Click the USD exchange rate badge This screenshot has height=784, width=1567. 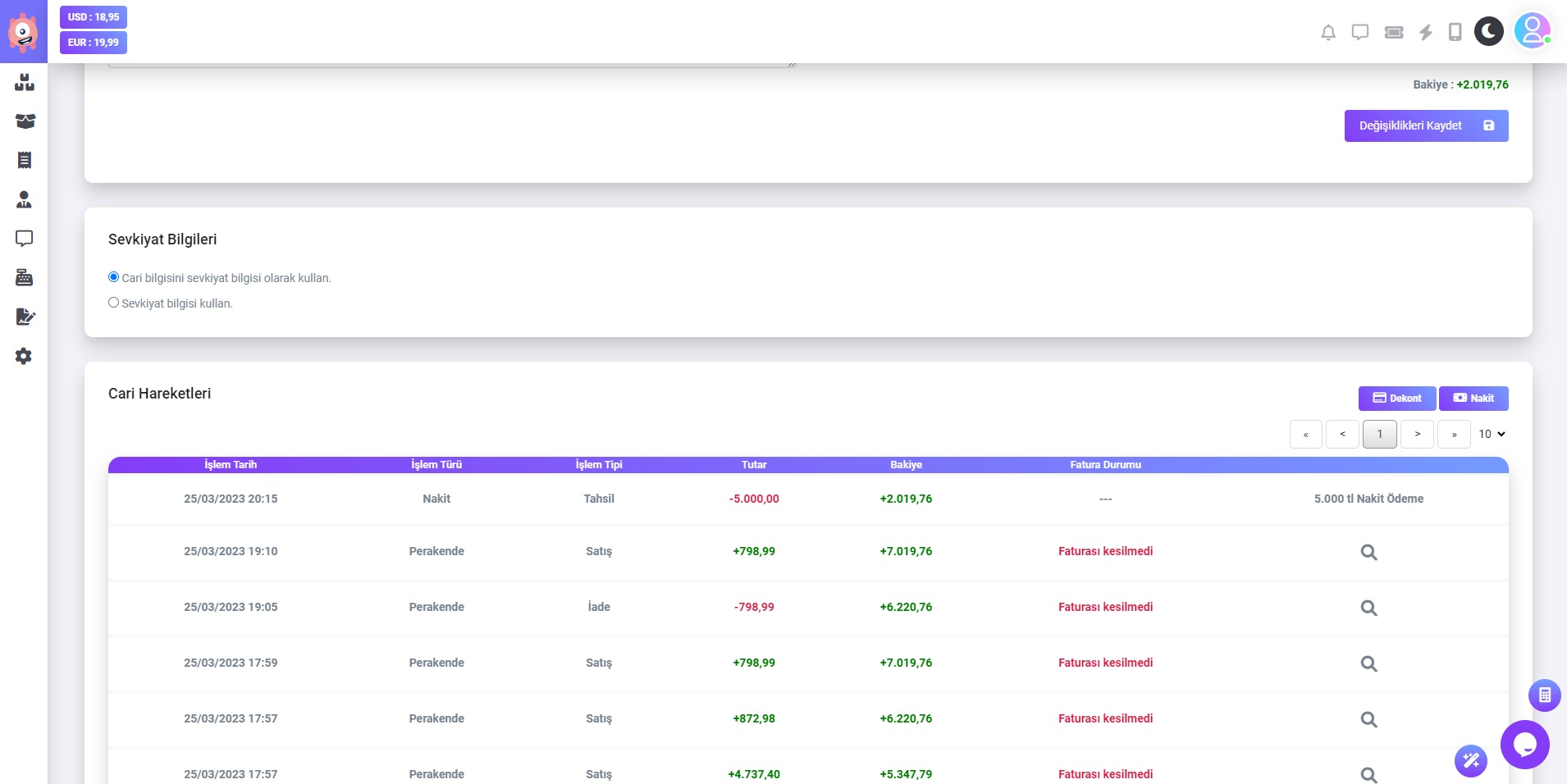click(94, 17)
